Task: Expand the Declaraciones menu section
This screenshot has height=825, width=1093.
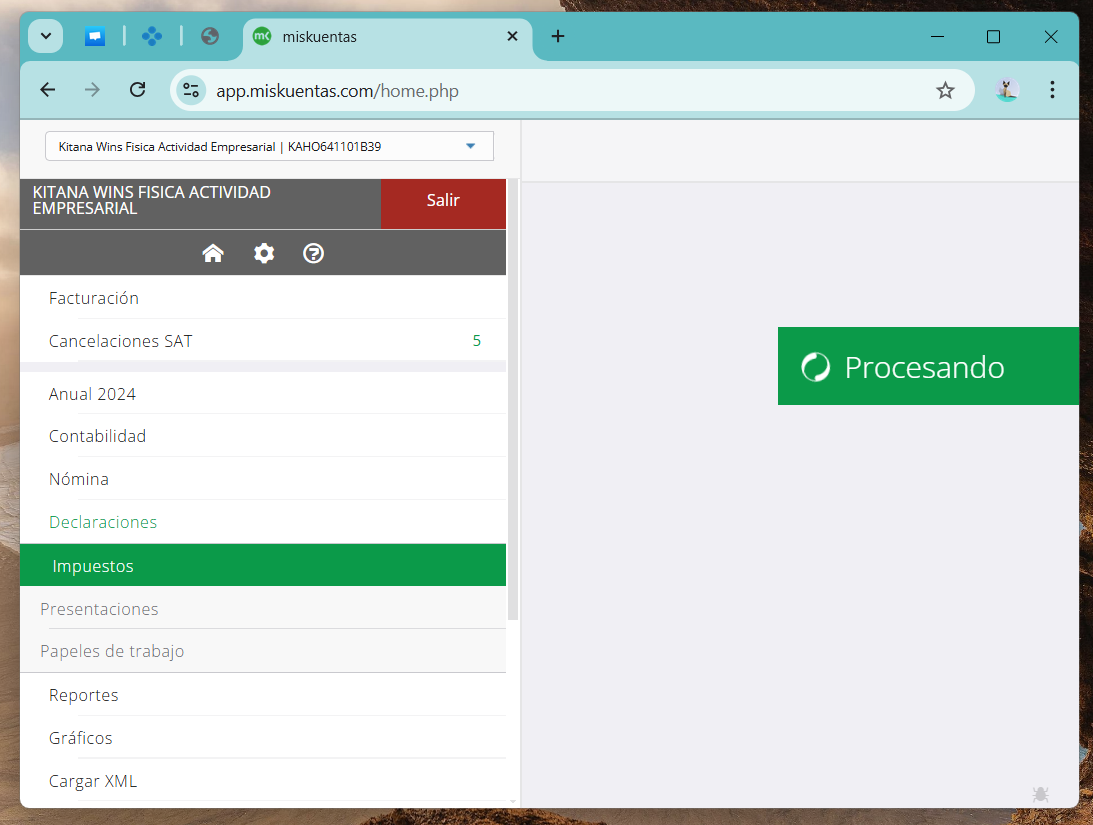Action: coord(103,522)
